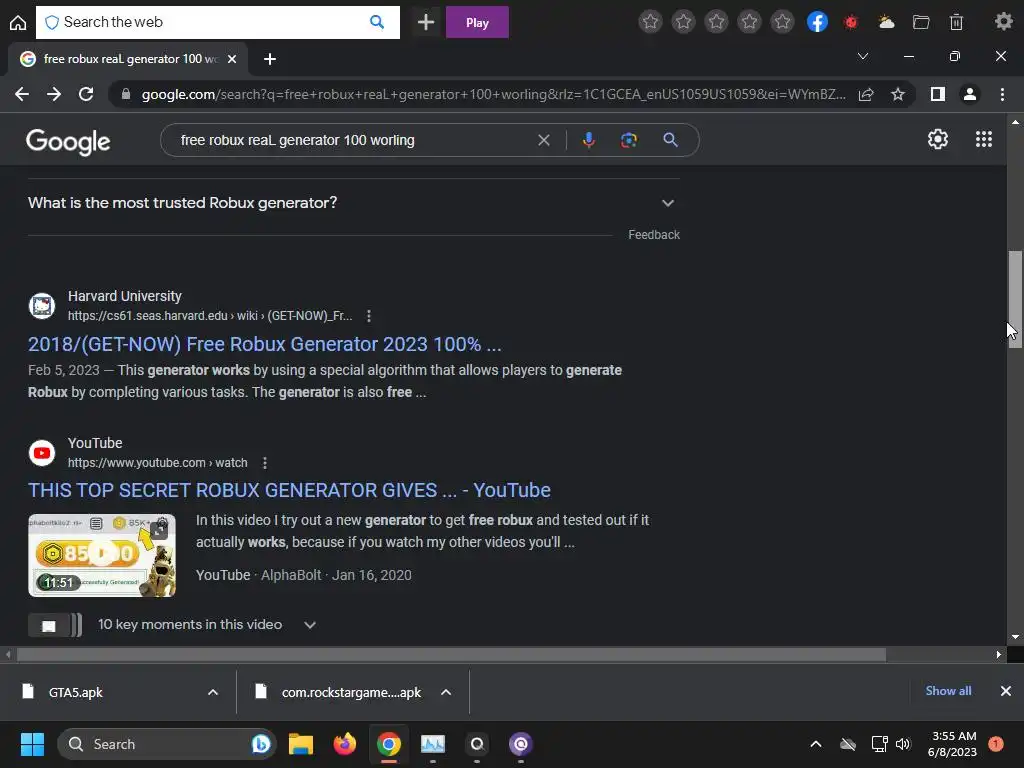Show hidden system tray icons
The height and width of the screenshot is (768, 1024).
click(x=816, y=744)
